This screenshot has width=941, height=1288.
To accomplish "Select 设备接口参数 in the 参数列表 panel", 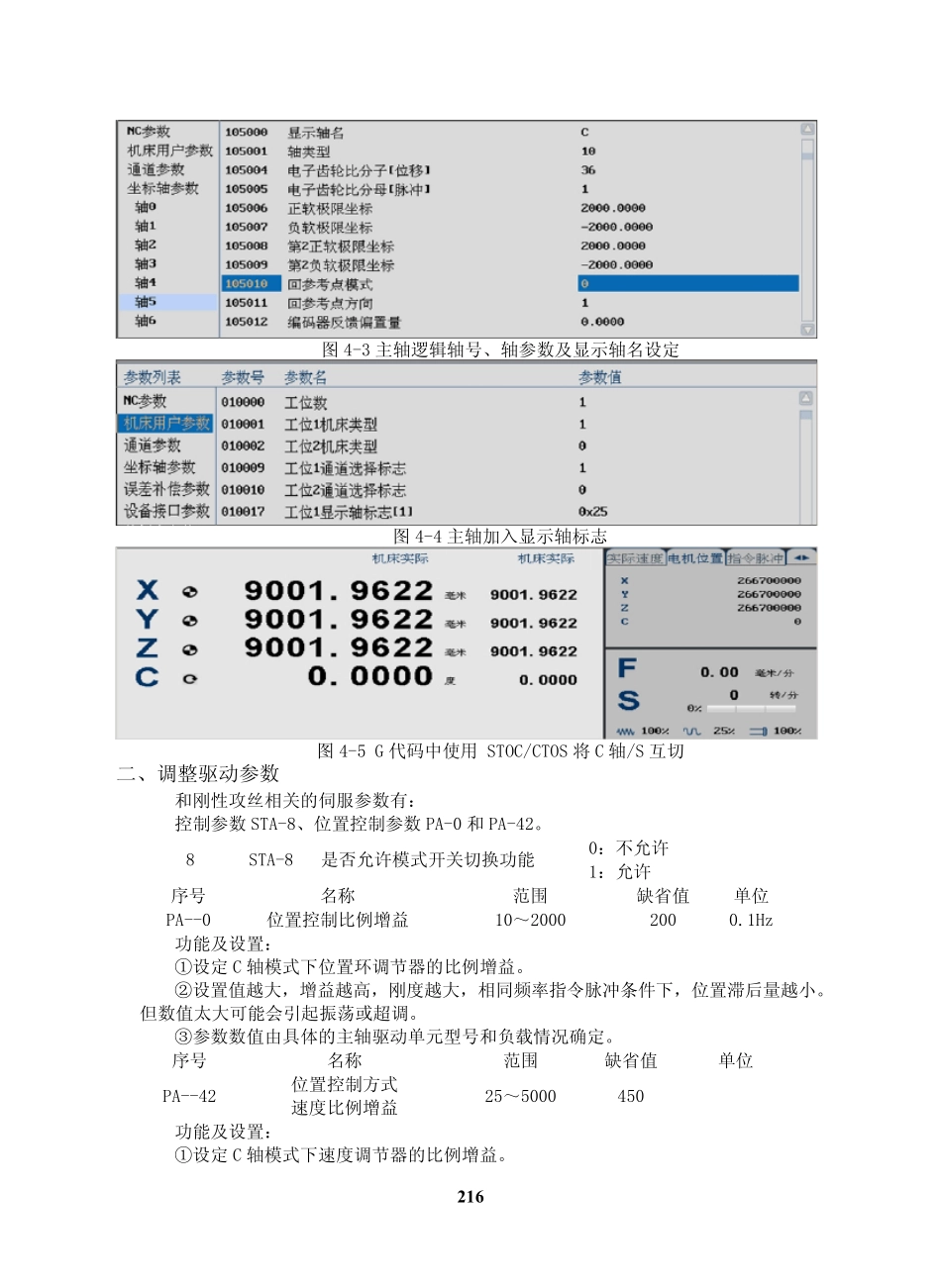I will click(166, 511).
